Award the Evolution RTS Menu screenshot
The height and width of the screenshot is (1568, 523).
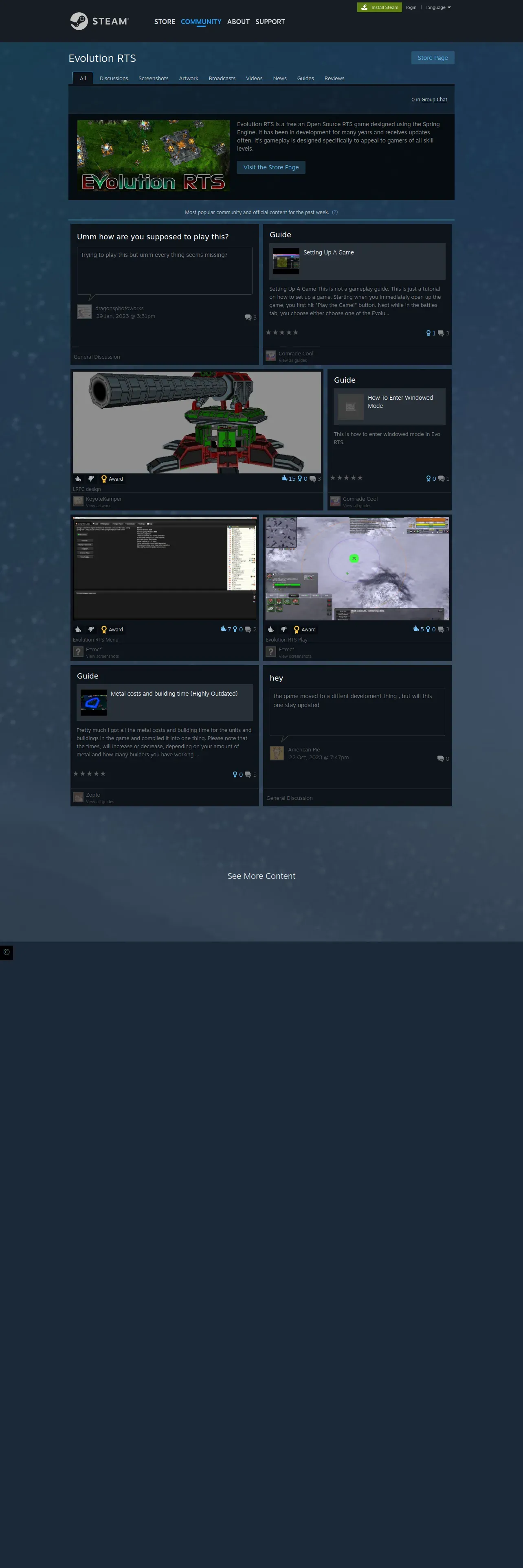pyautogui.click(x=112, y=629)
